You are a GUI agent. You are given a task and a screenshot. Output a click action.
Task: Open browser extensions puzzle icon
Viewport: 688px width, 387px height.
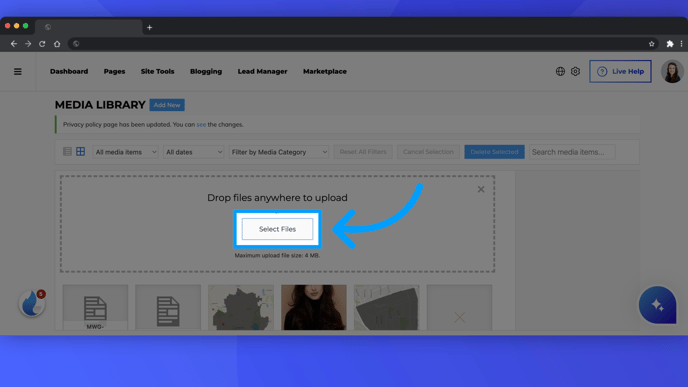pyautogui.click(x=670, y=44)
